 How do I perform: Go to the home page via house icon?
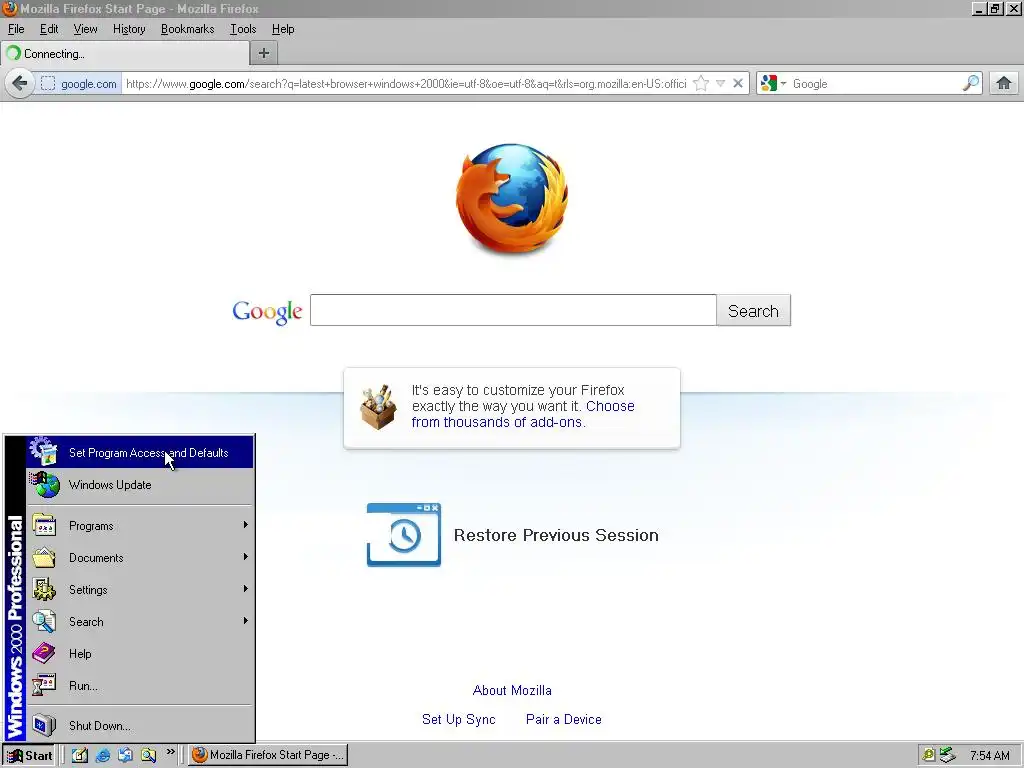(1004, 84)
